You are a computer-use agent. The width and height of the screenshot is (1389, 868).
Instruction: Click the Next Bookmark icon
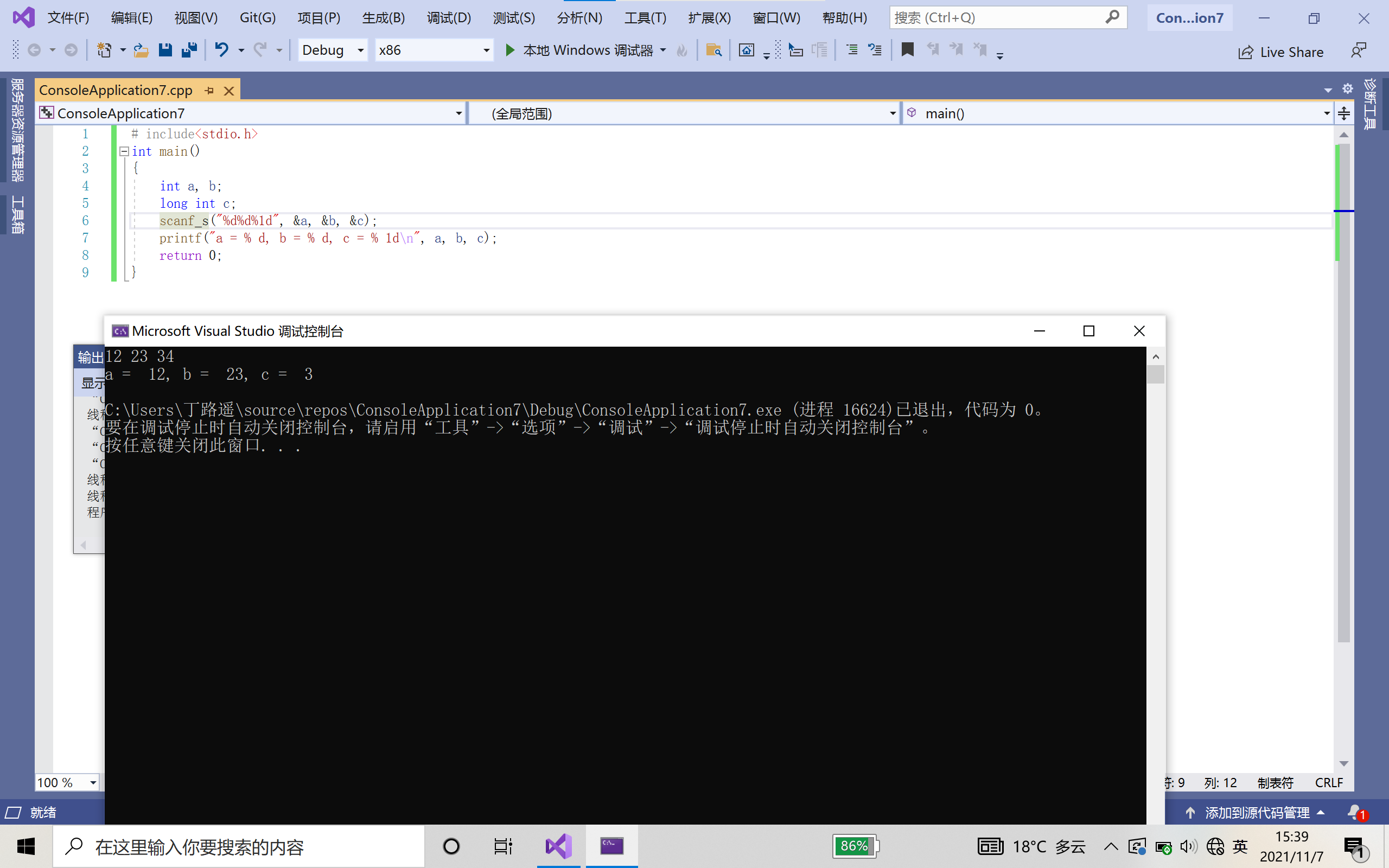(x=956, y=50)
